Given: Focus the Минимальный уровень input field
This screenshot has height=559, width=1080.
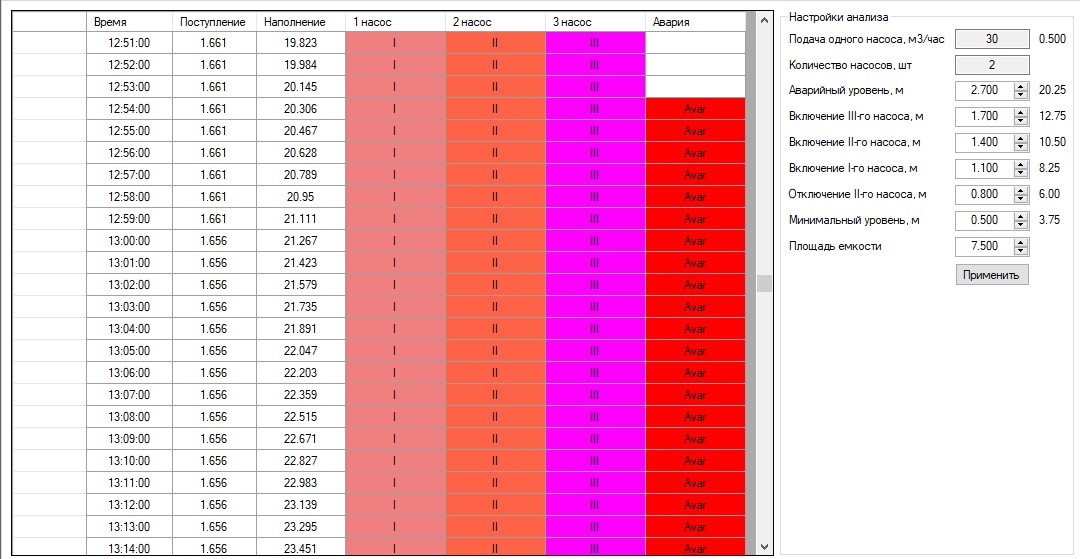Looking at the screenshot, I should (x=984, y=221).
